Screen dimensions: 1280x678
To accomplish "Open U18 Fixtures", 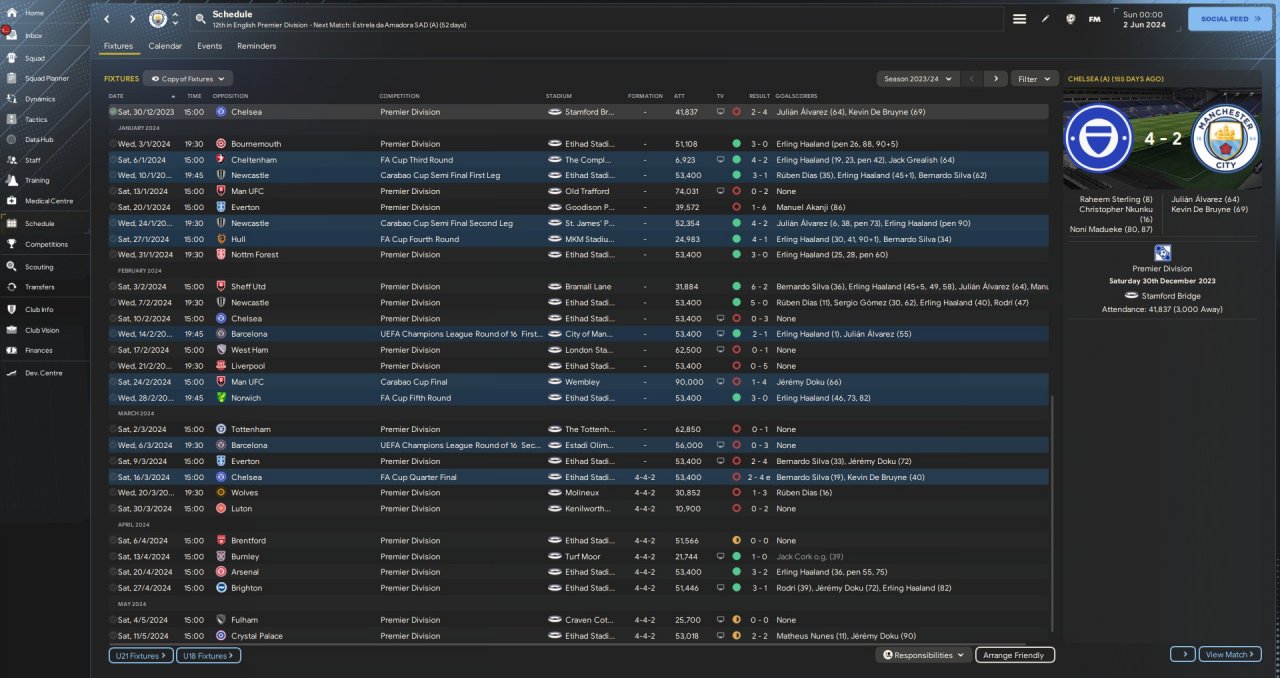I will point(209,655).
